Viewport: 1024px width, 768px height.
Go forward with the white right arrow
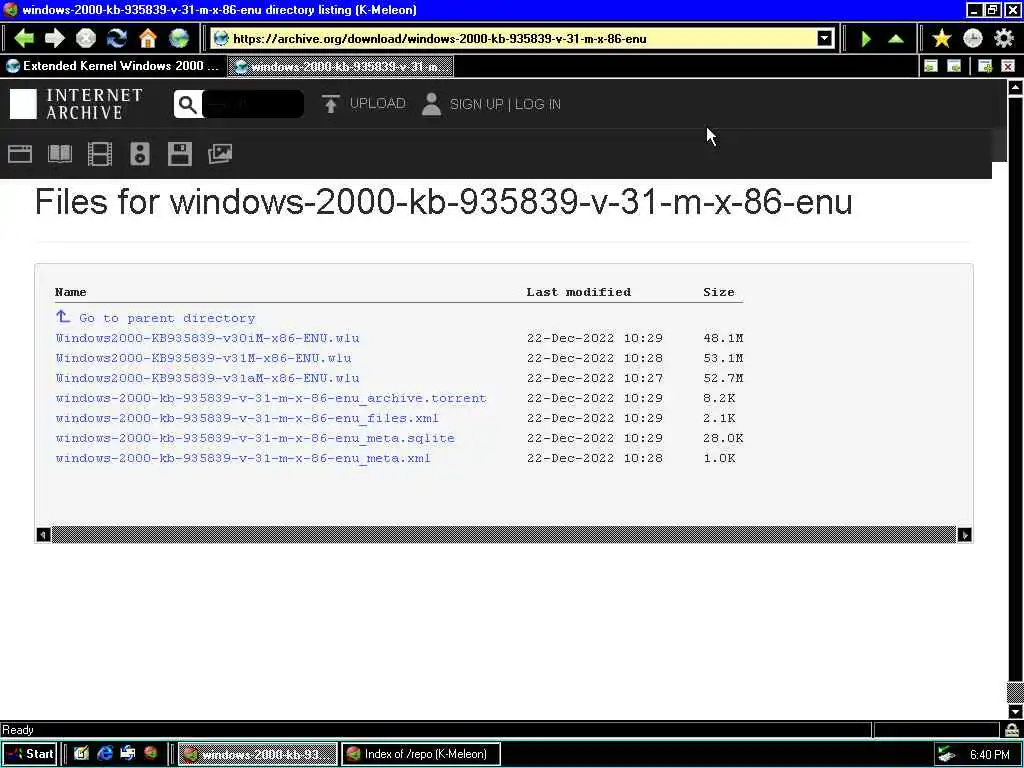click(55, 39)
